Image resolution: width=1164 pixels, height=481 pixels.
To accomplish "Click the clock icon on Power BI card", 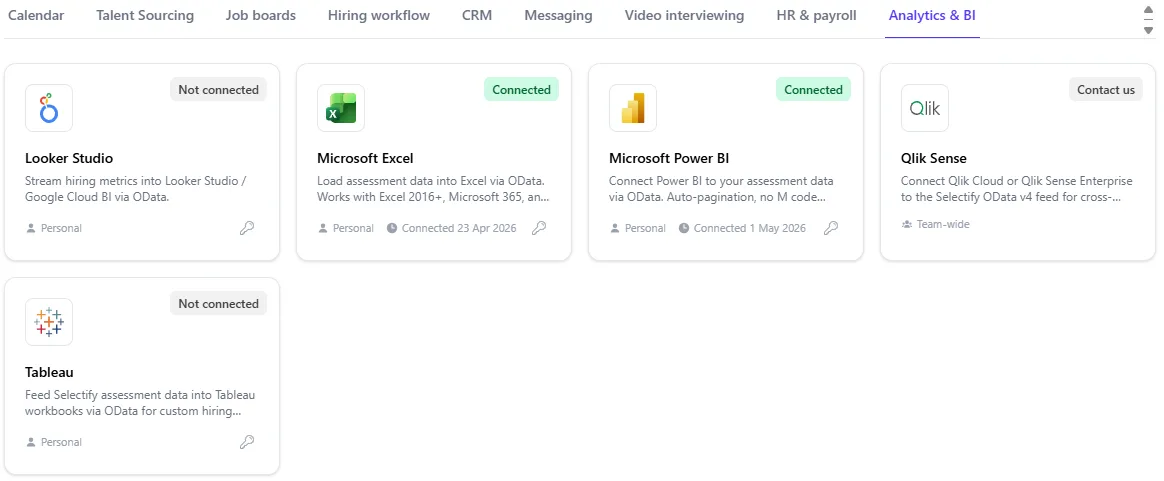I will (684, 228).
